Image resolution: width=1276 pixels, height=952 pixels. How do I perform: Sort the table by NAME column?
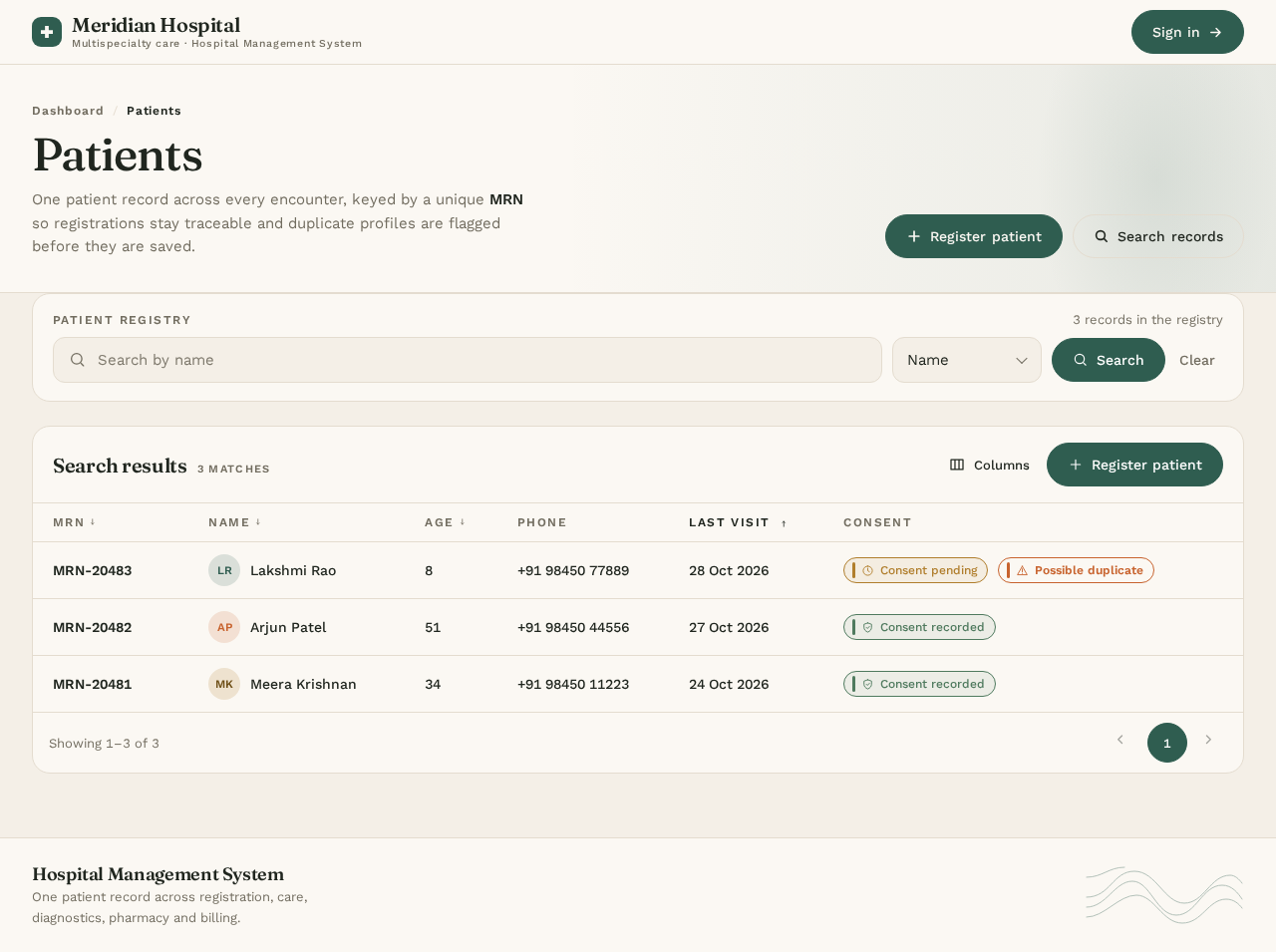click(x=235, y=522)
